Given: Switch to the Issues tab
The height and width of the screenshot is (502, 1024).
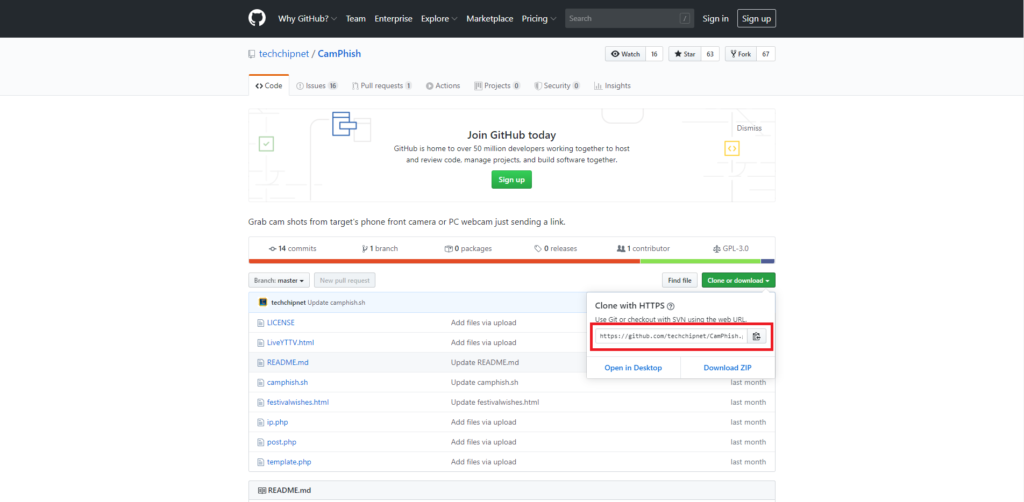Looking at the screenshot, I should pos(317,86).
